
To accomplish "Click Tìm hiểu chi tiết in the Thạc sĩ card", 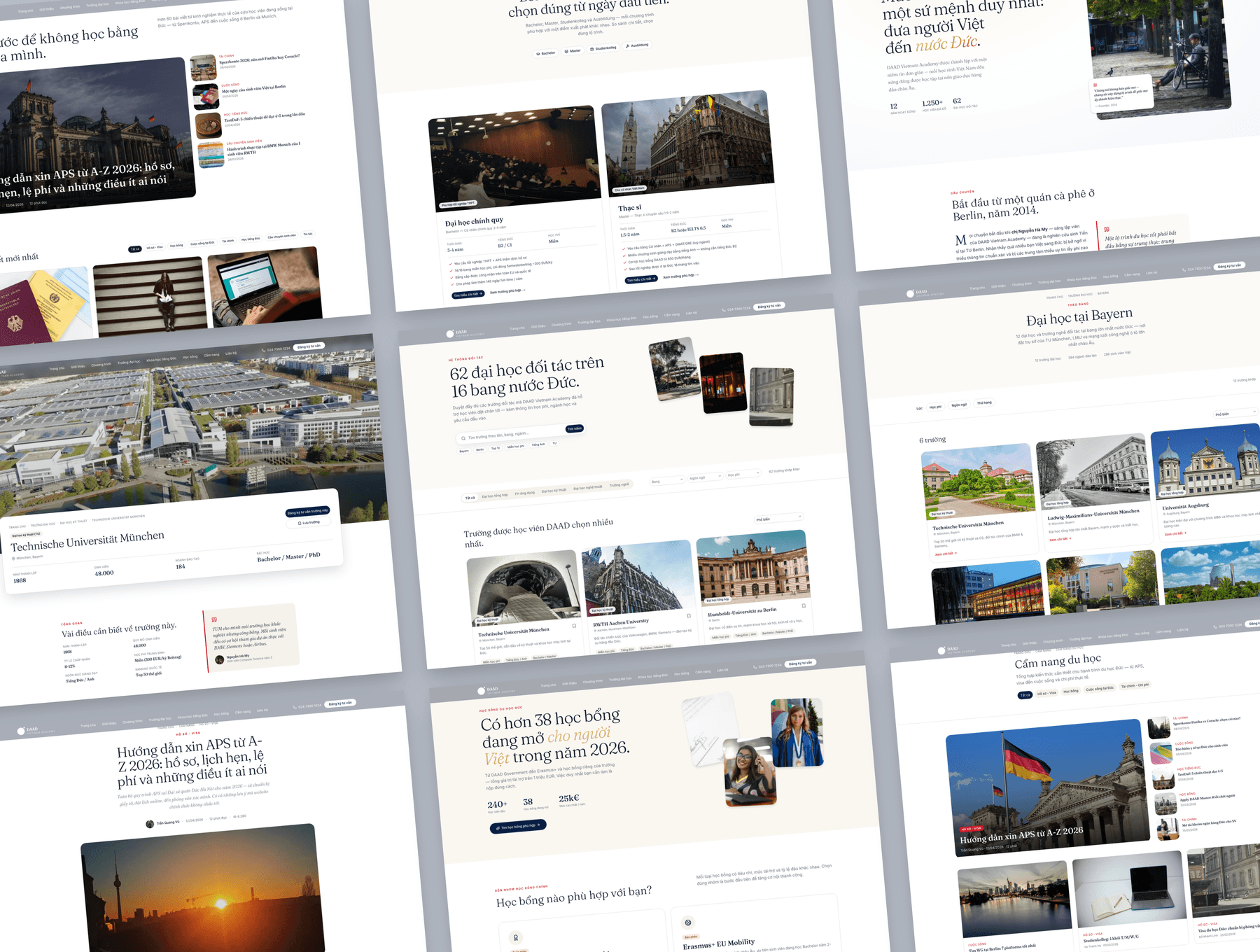I will click(x=641, y=279).
